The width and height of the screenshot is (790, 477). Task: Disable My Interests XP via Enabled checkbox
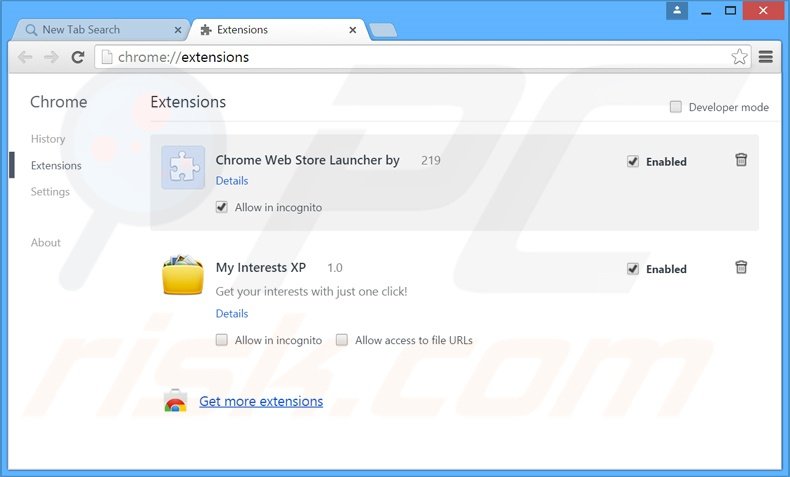633,268
